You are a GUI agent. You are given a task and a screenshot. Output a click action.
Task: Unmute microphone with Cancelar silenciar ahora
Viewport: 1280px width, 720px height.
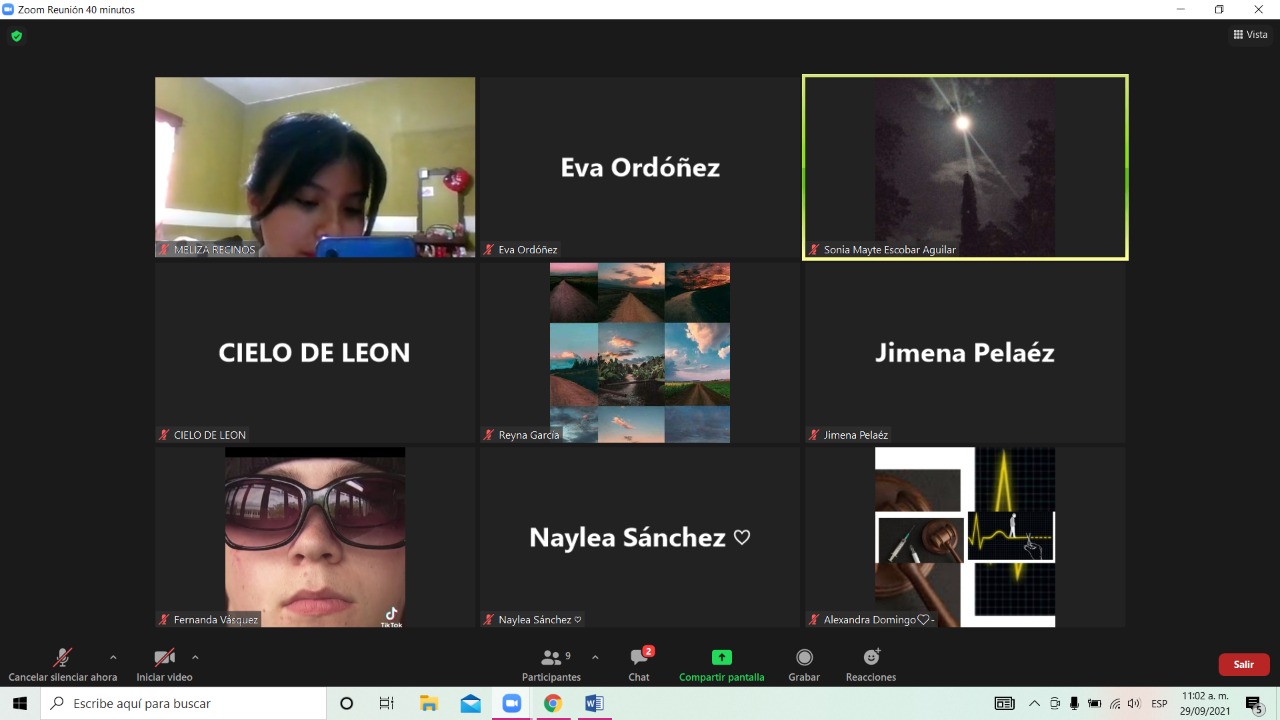pos(62,666)
